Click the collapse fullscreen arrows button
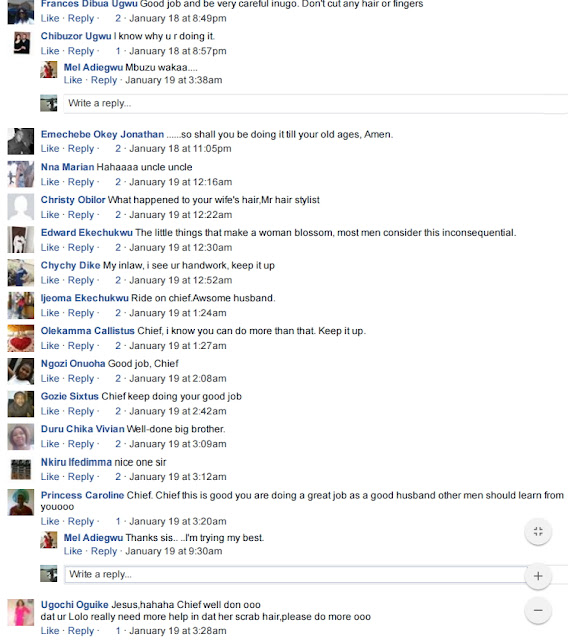 click(x=538, y=531)
